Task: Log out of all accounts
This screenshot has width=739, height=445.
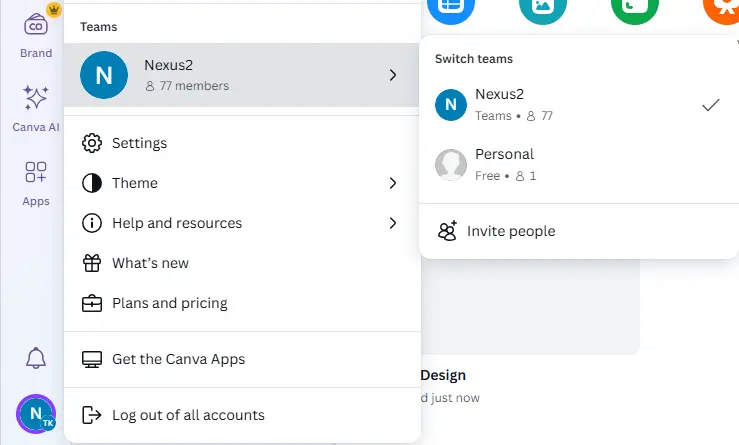Action: (x=242, y=415)
